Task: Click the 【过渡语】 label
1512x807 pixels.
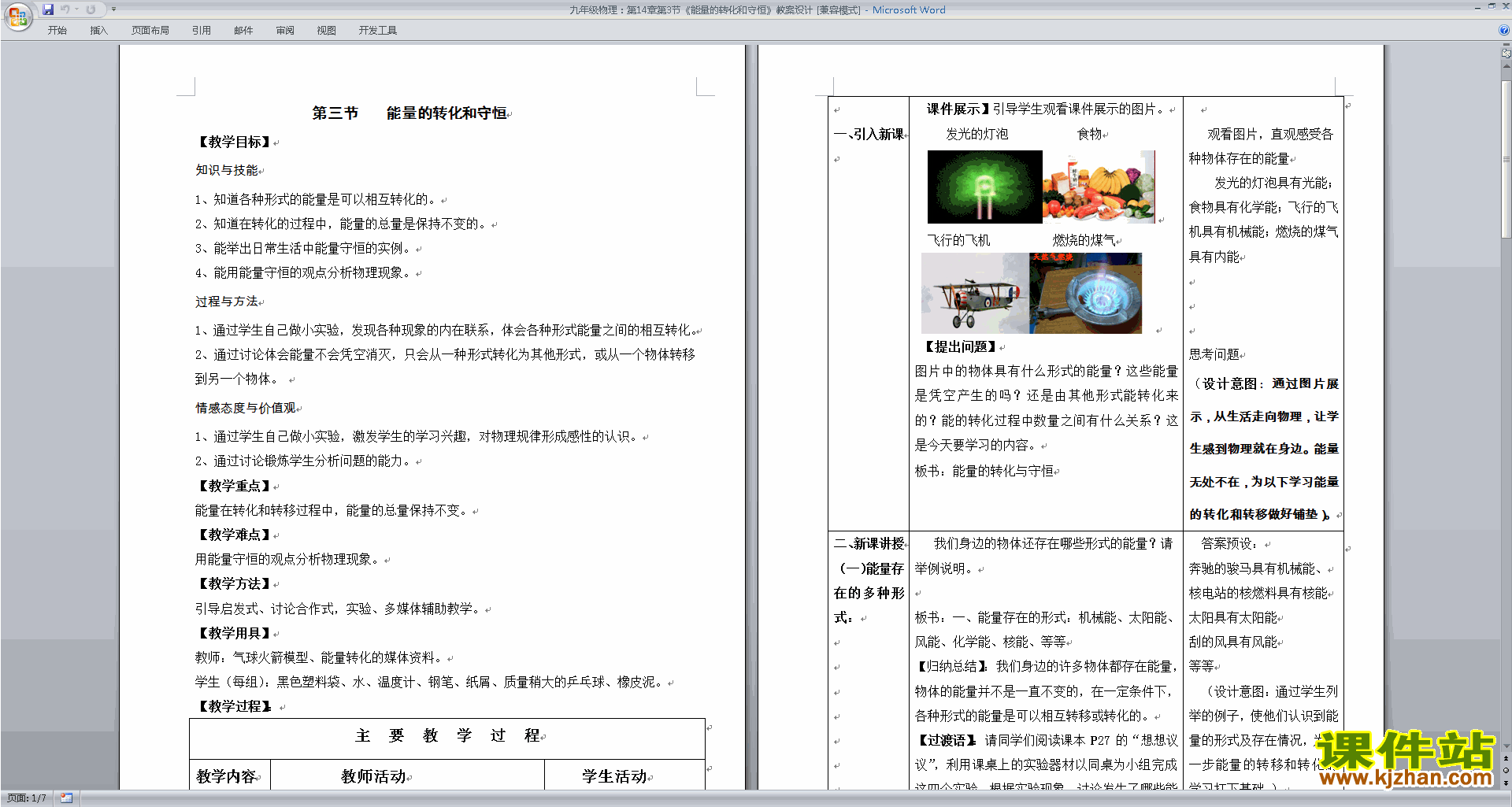Action: click(946, 741)
